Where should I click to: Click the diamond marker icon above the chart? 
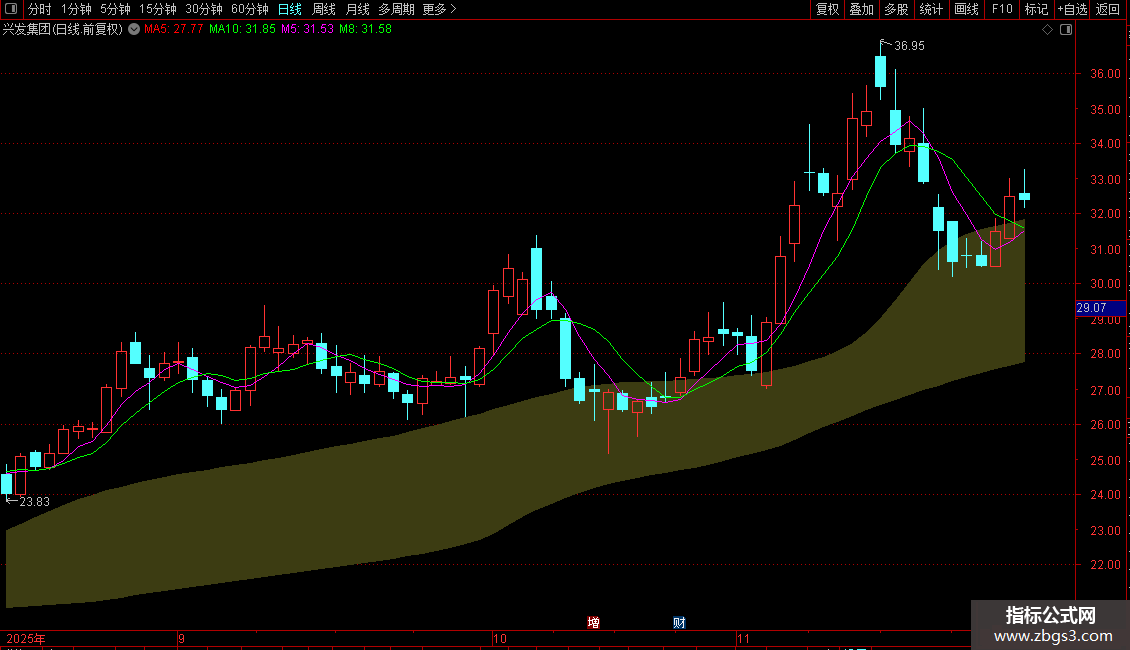(x=1048, y=30)
